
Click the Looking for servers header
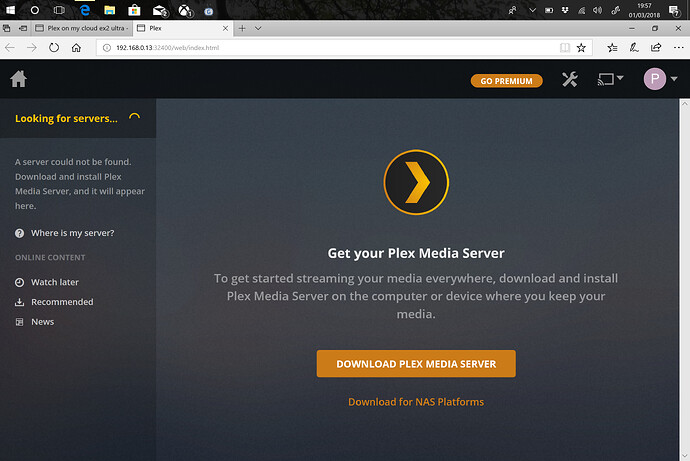66,118
